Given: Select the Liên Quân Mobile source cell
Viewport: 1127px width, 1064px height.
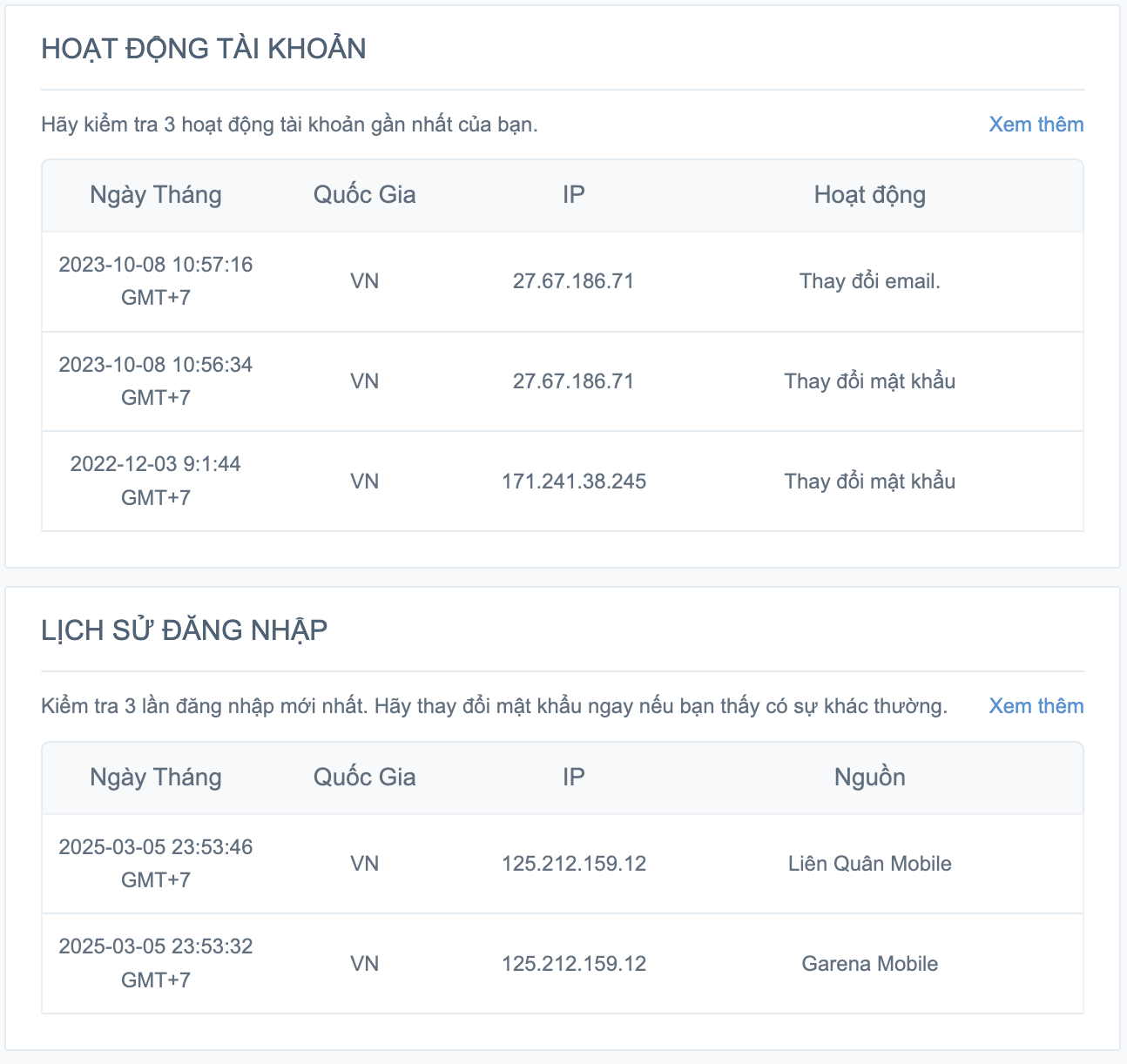Looking at the screenshot, I should click(869, 864).
